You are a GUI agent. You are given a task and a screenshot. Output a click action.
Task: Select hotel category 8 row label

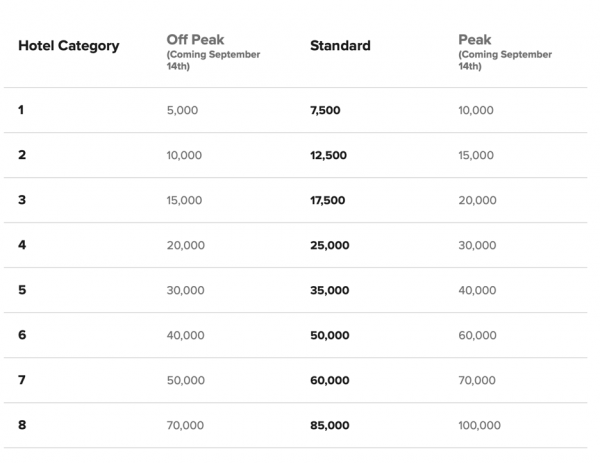pyautogui.click(x=22, y=425)
